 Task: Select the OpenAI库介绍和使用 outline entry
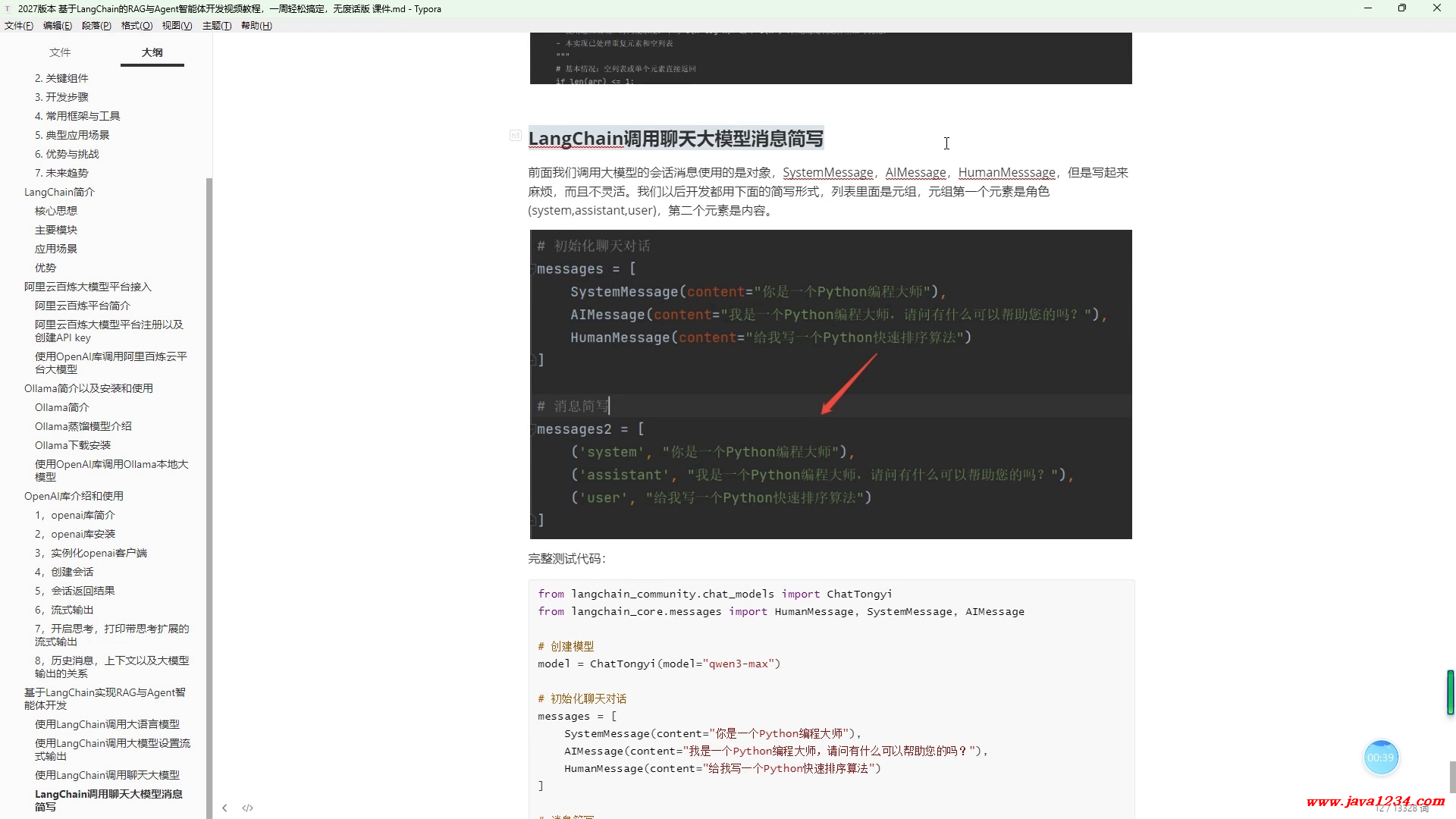[x=74, y=496]
